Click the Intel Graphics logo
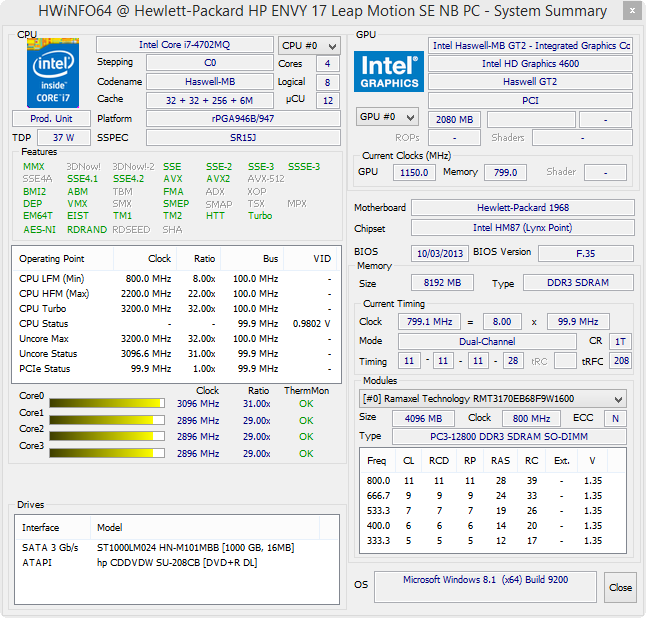 click(389, 72)
